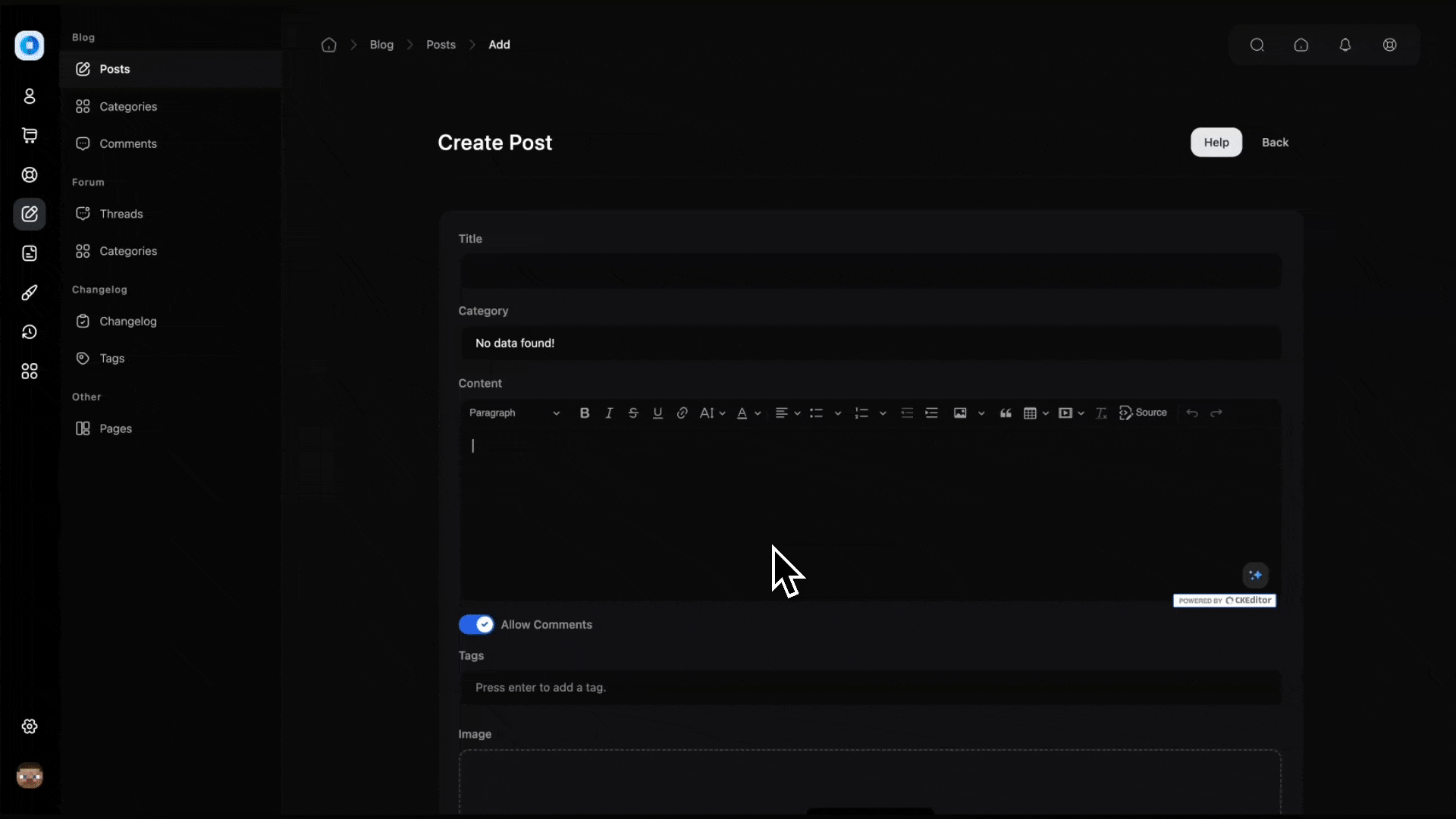Toggle italic text style

pos(608,413)
